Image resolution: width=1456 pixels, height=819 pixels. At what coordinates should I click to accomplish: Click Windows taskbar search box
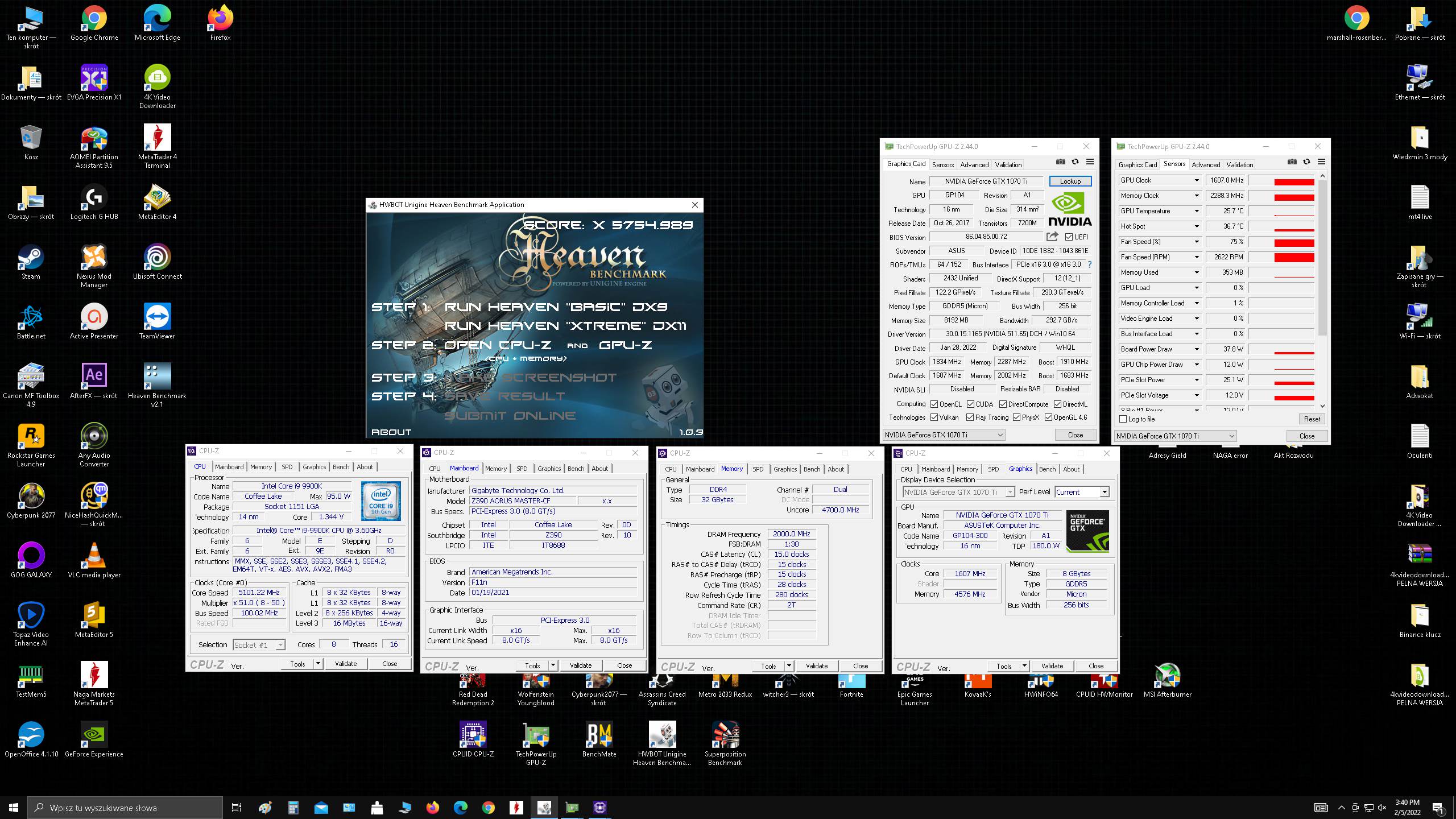coord(125,808)
